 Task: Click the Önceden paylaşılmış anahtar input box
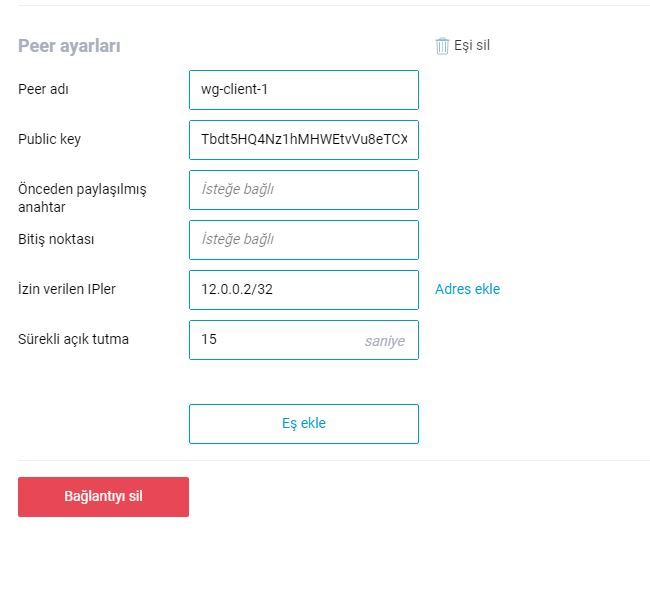click(303, 190)
